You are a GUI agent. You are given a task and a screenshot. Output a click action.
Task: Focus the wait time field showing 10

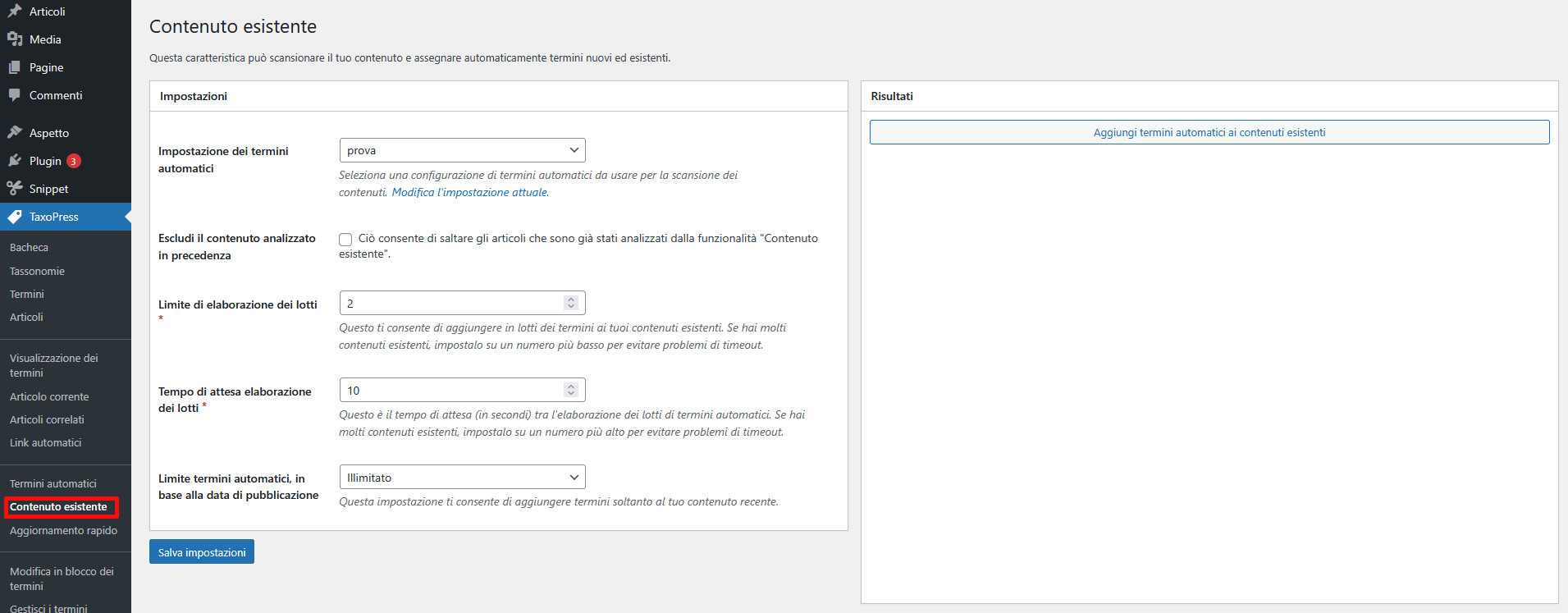pos(462,390)
